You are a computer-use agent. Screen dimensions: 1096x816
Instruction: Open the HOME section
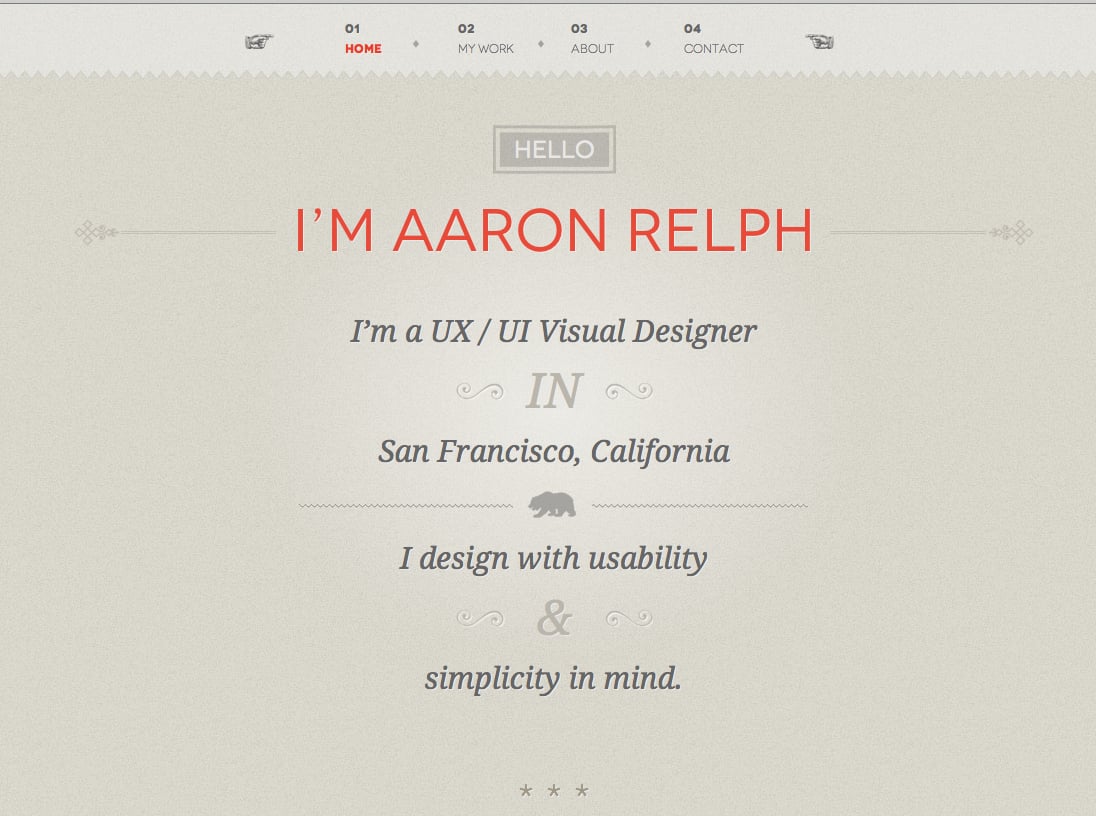pos(362,48)
